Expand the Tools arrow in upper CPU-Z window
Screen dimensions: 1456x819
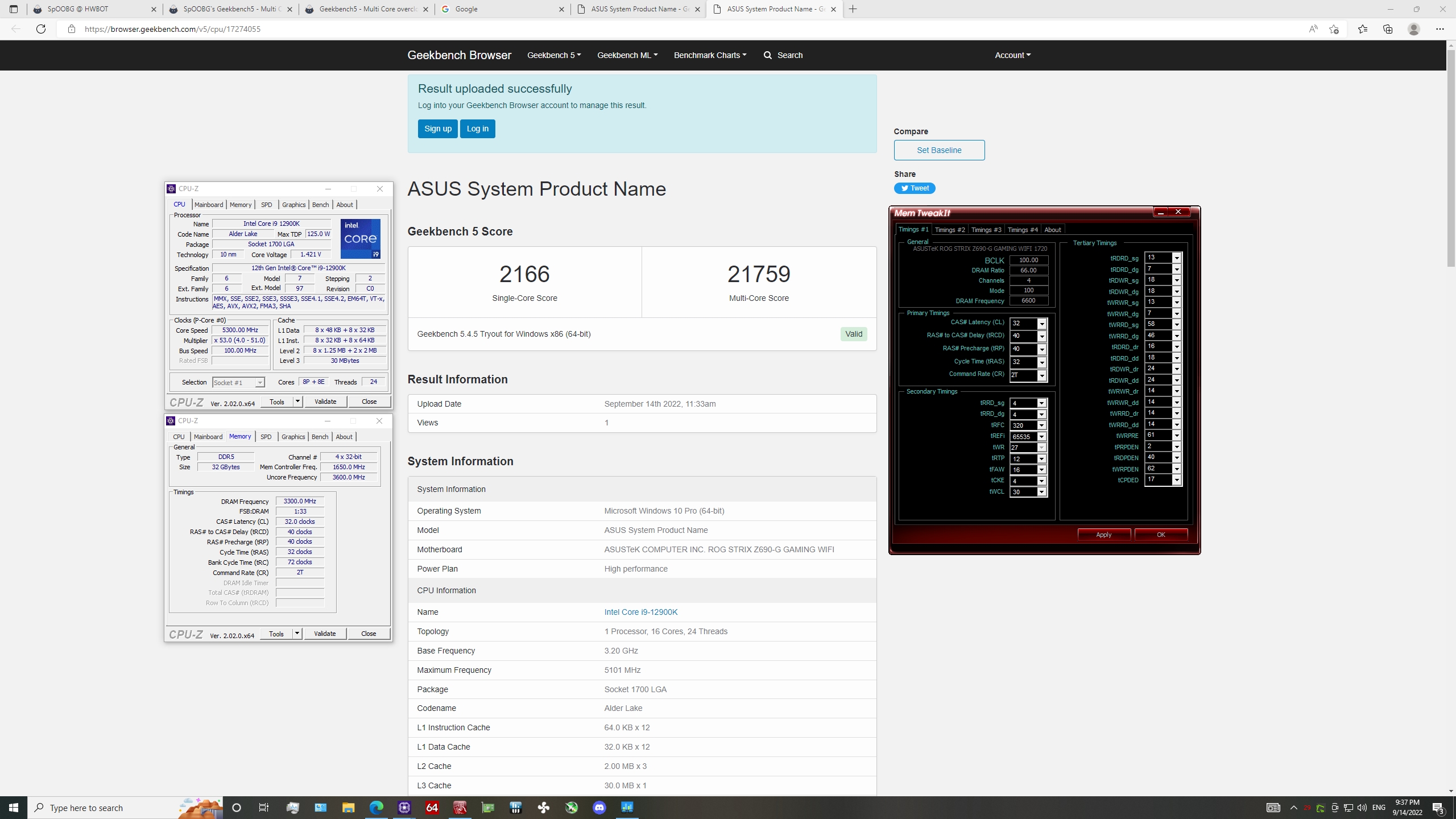click(x=297, y=402)
